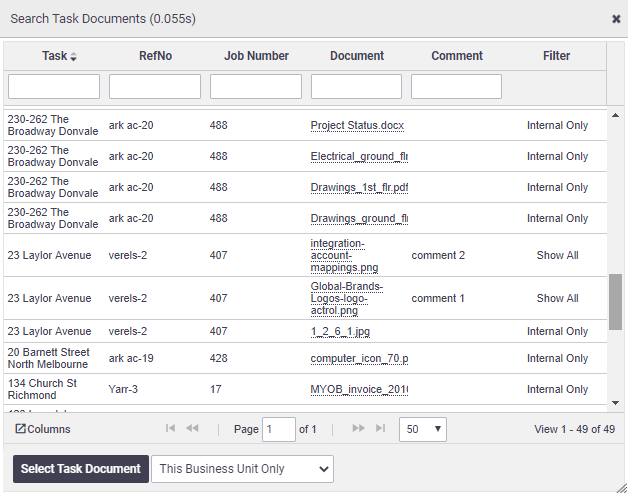Click RefNo cell 'Yarr-3'
This screenshot has width=628, height=496.
(123, 389)
